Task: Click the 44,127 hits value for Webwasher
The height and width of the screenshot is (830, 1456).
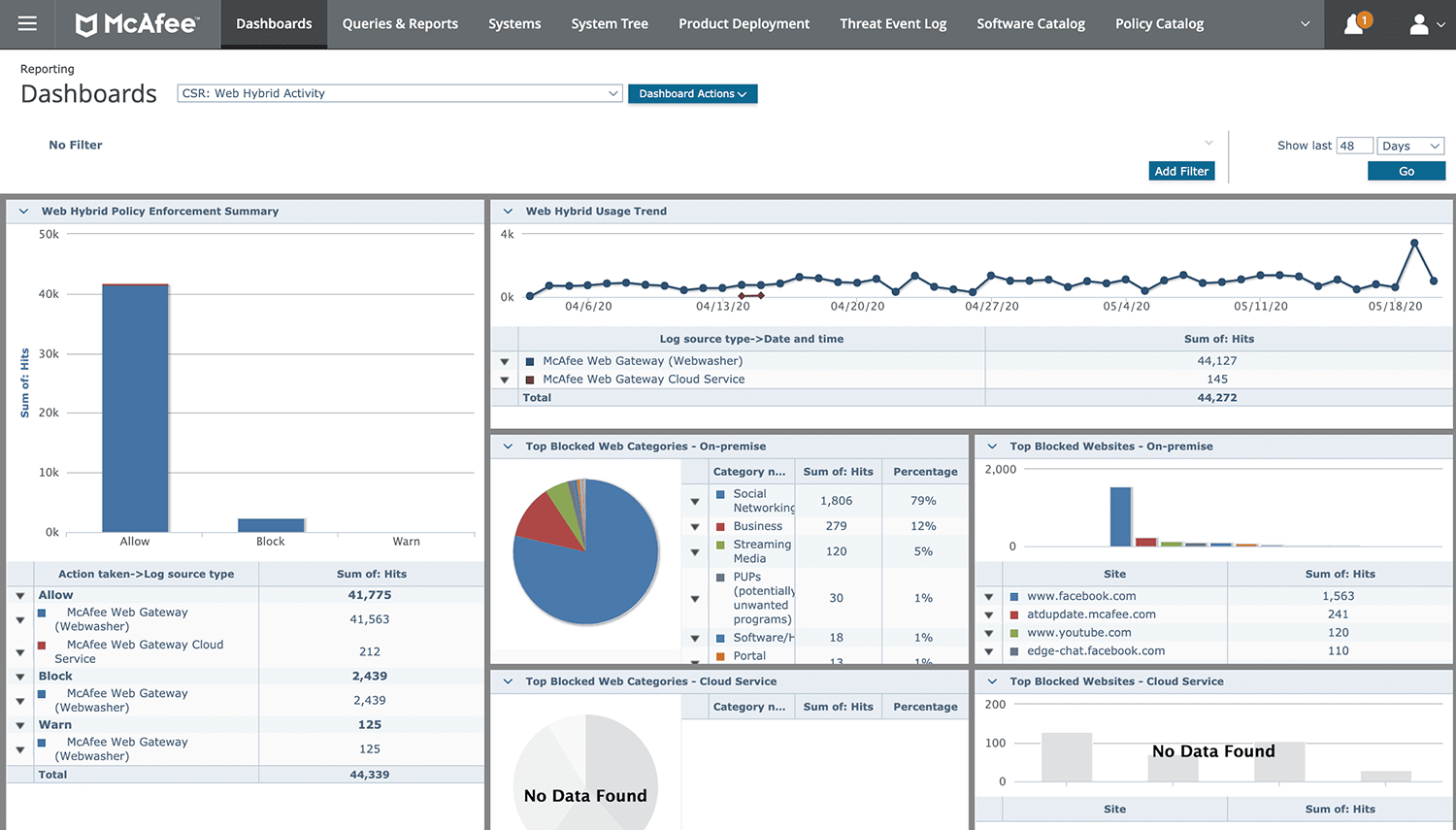Action: (1217, 361)
